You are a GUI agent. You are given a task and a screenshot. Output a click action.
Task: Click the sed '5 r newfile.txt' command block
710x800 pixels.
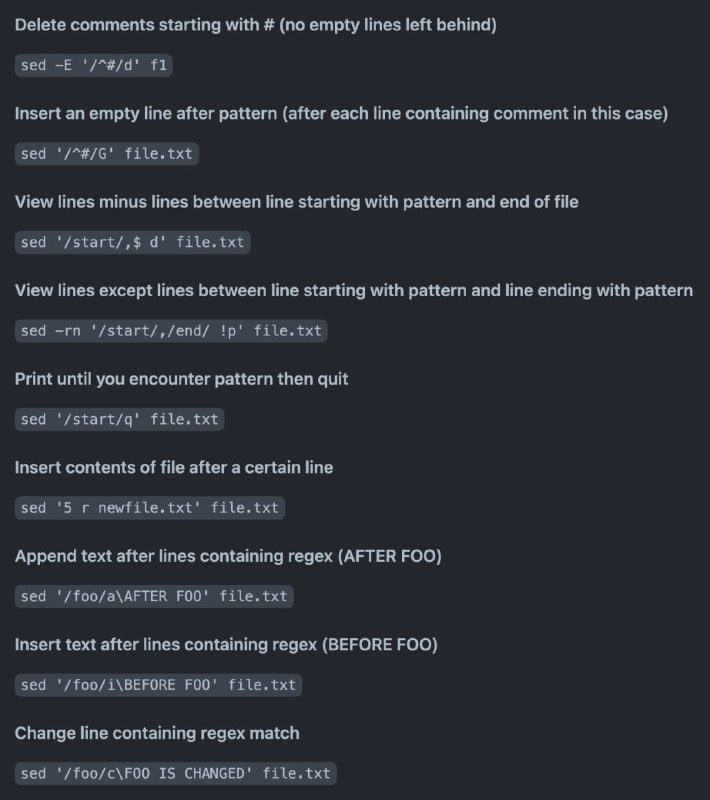point(150,508)
